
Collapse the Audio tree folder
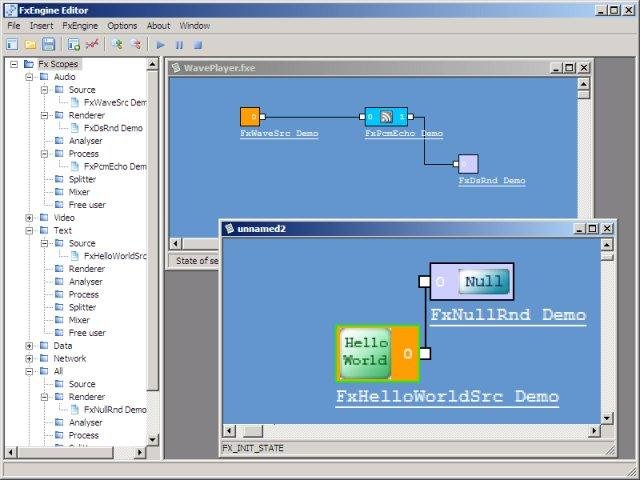coord(29,77)
